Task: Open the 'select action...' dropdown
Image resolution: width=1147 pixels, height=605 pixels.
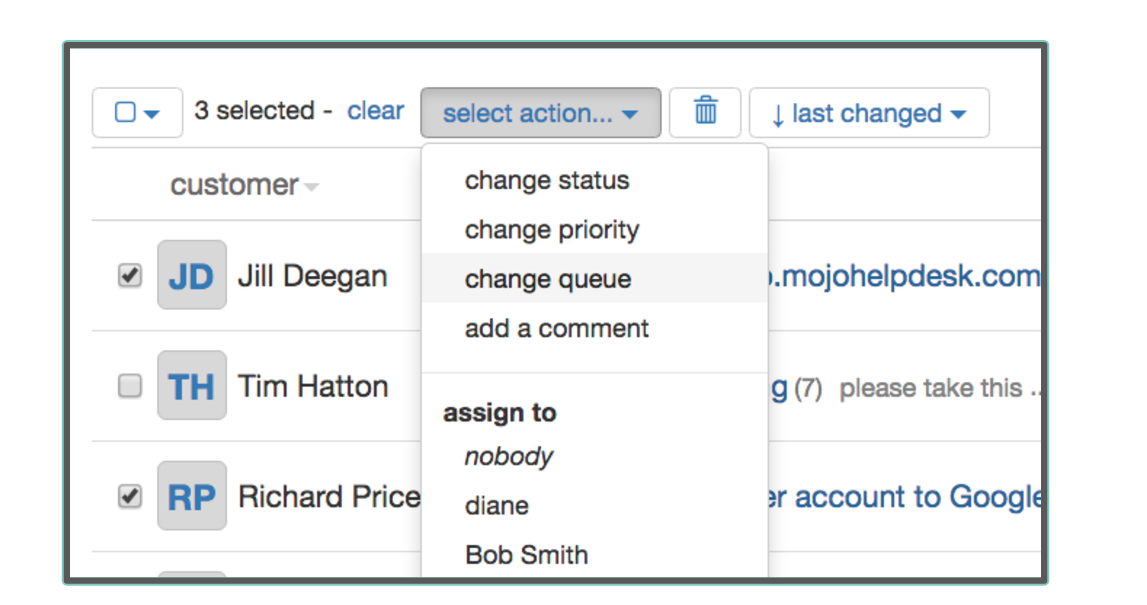Action: [540, 113]
